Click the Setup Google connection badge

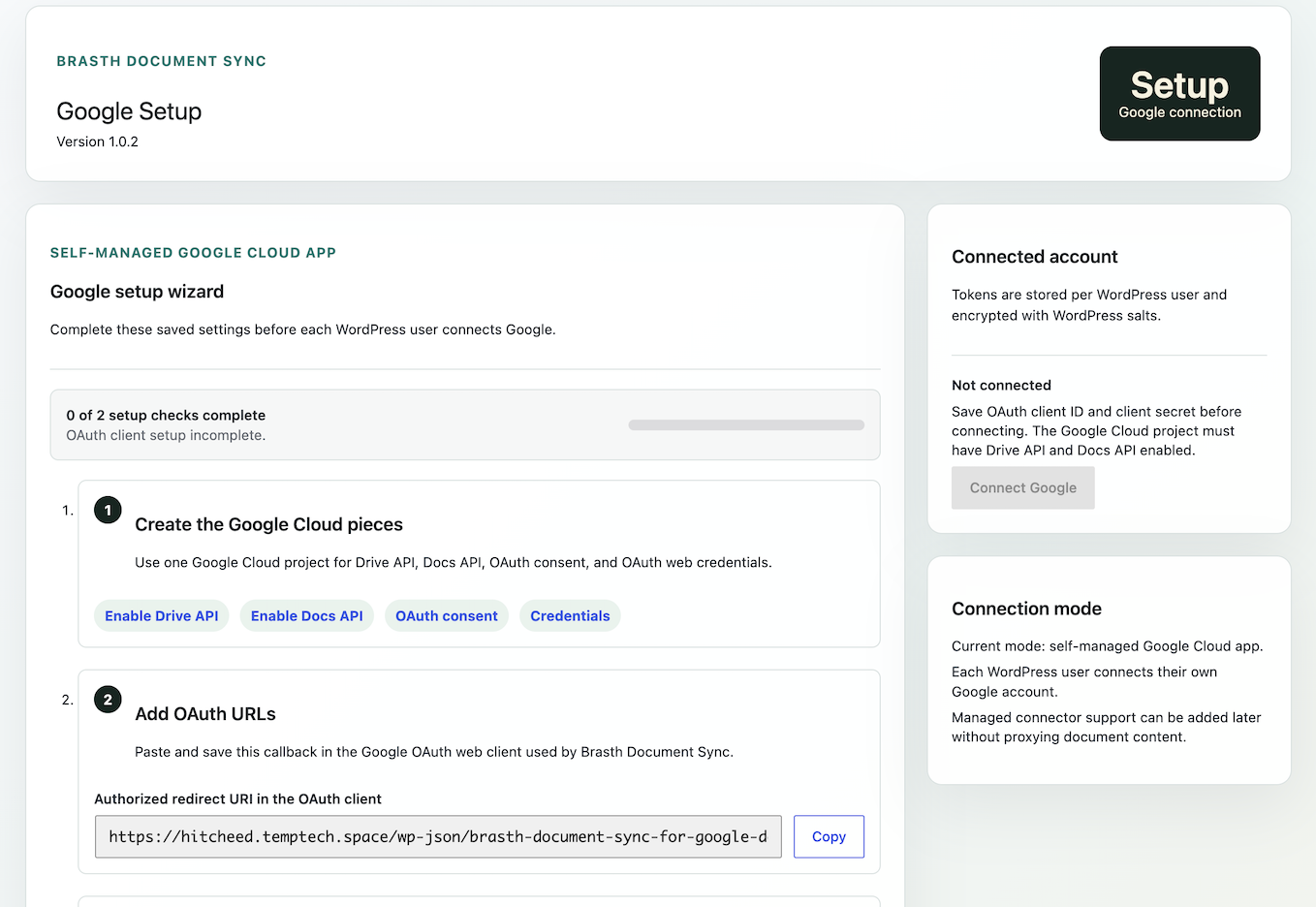tap(1180, 94)
